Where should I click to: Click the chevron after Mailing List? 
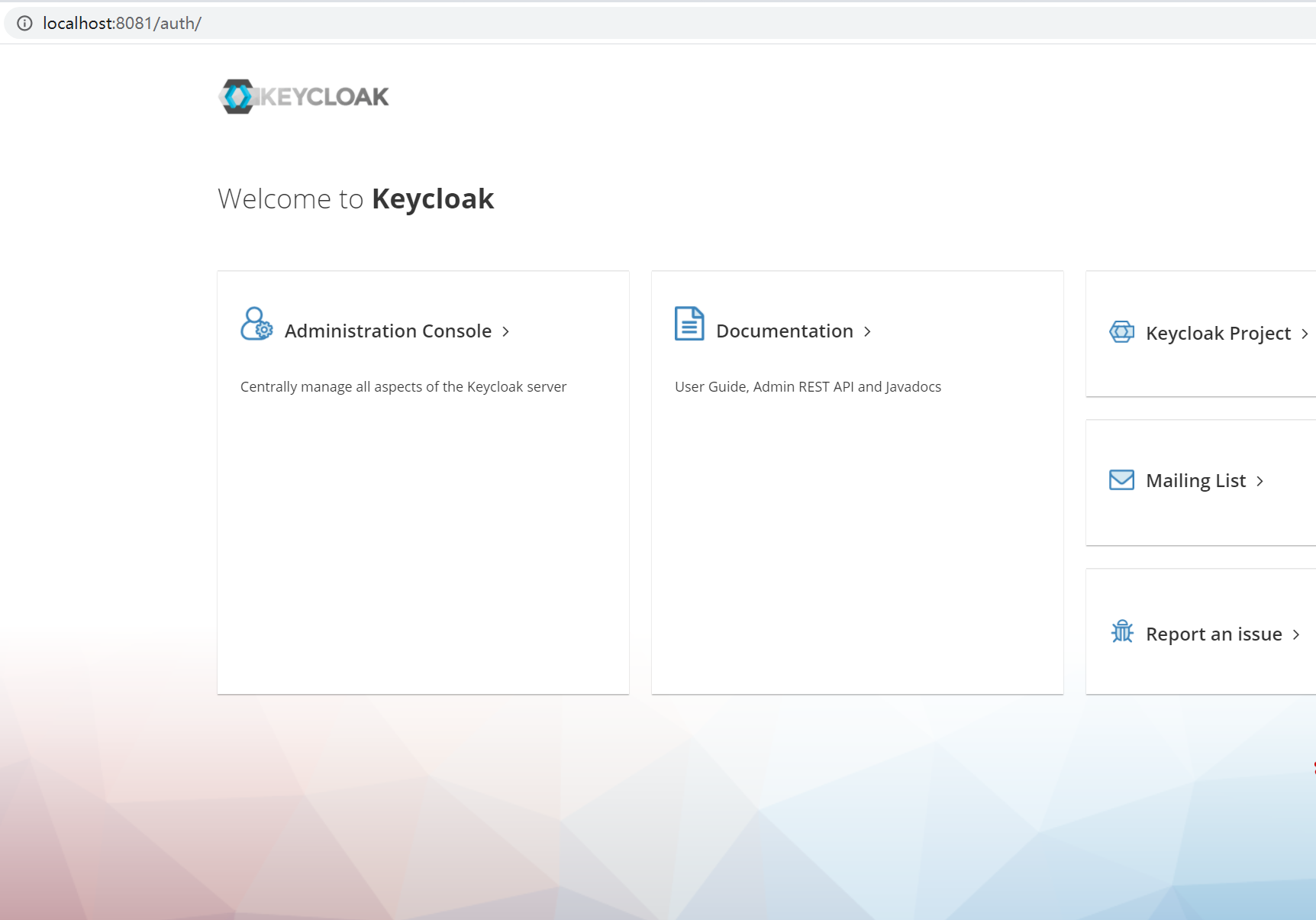pyautogui.click(x=1260, y=481)
